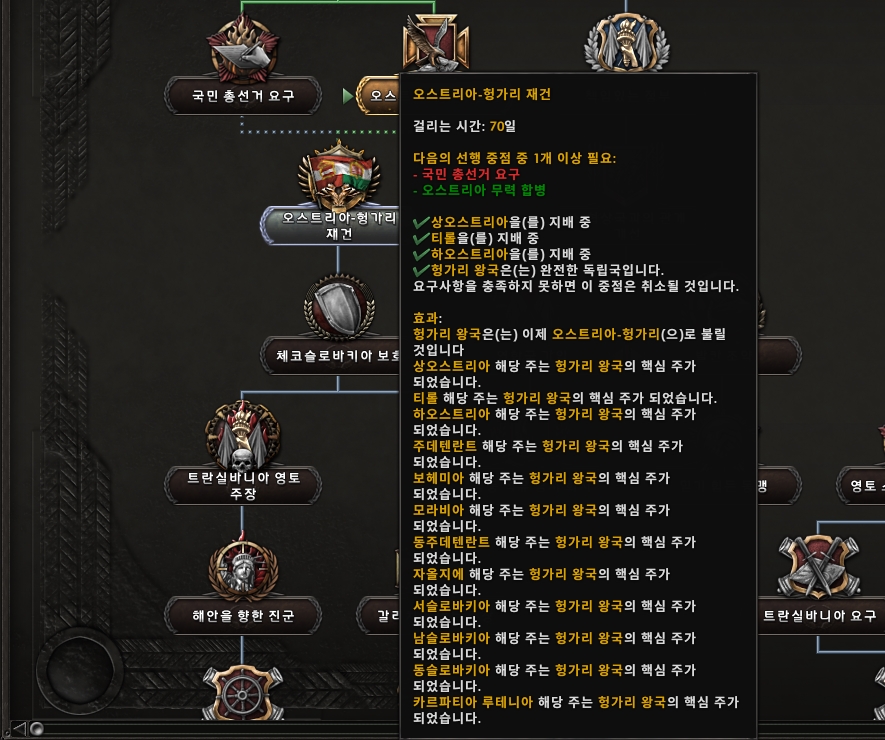Select the Austria-Hungary crossed flags icon

click(x=339, y=174)
